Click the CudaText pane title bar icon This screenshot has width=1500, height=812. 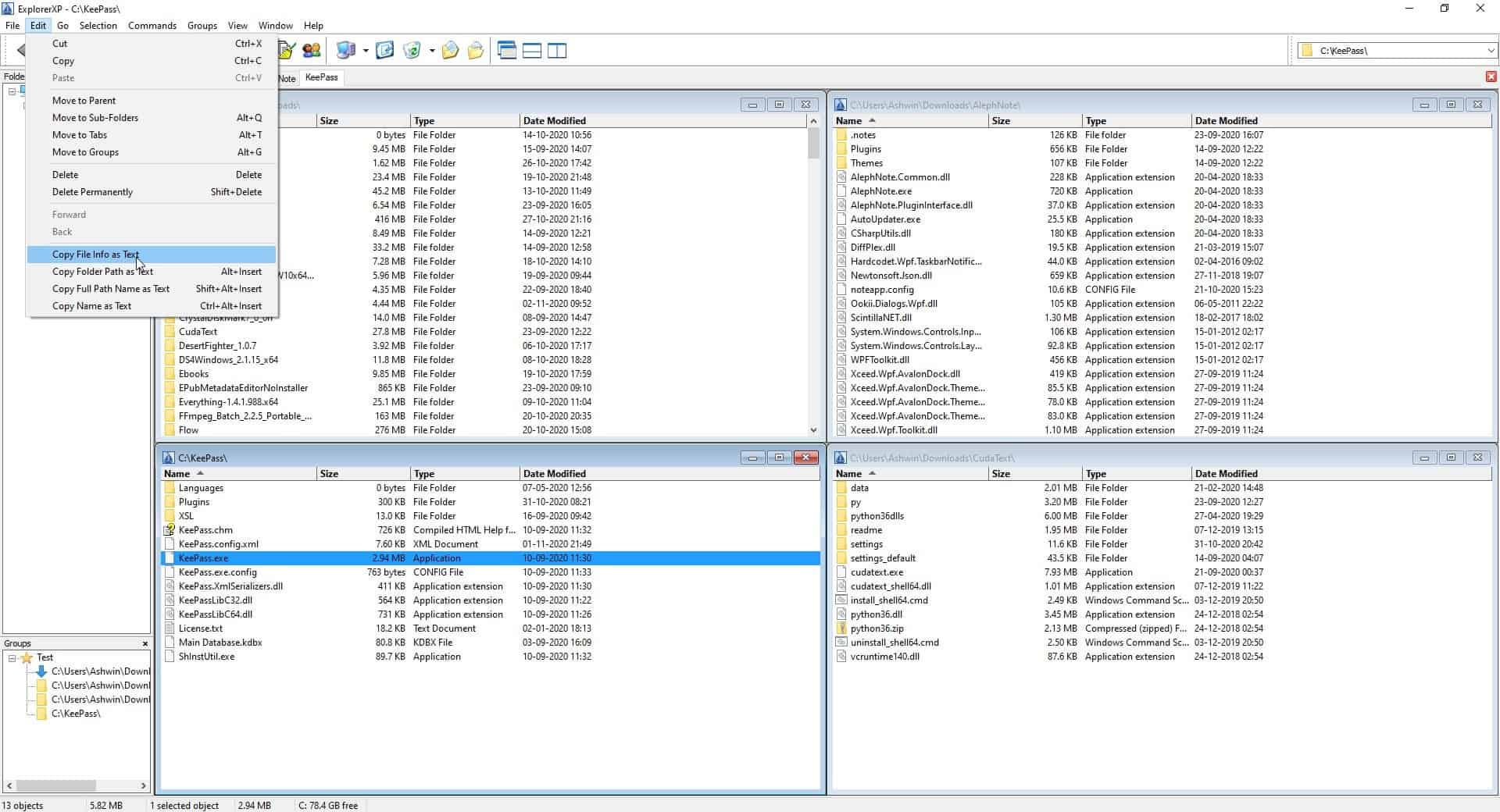click(x=841, y=458)
